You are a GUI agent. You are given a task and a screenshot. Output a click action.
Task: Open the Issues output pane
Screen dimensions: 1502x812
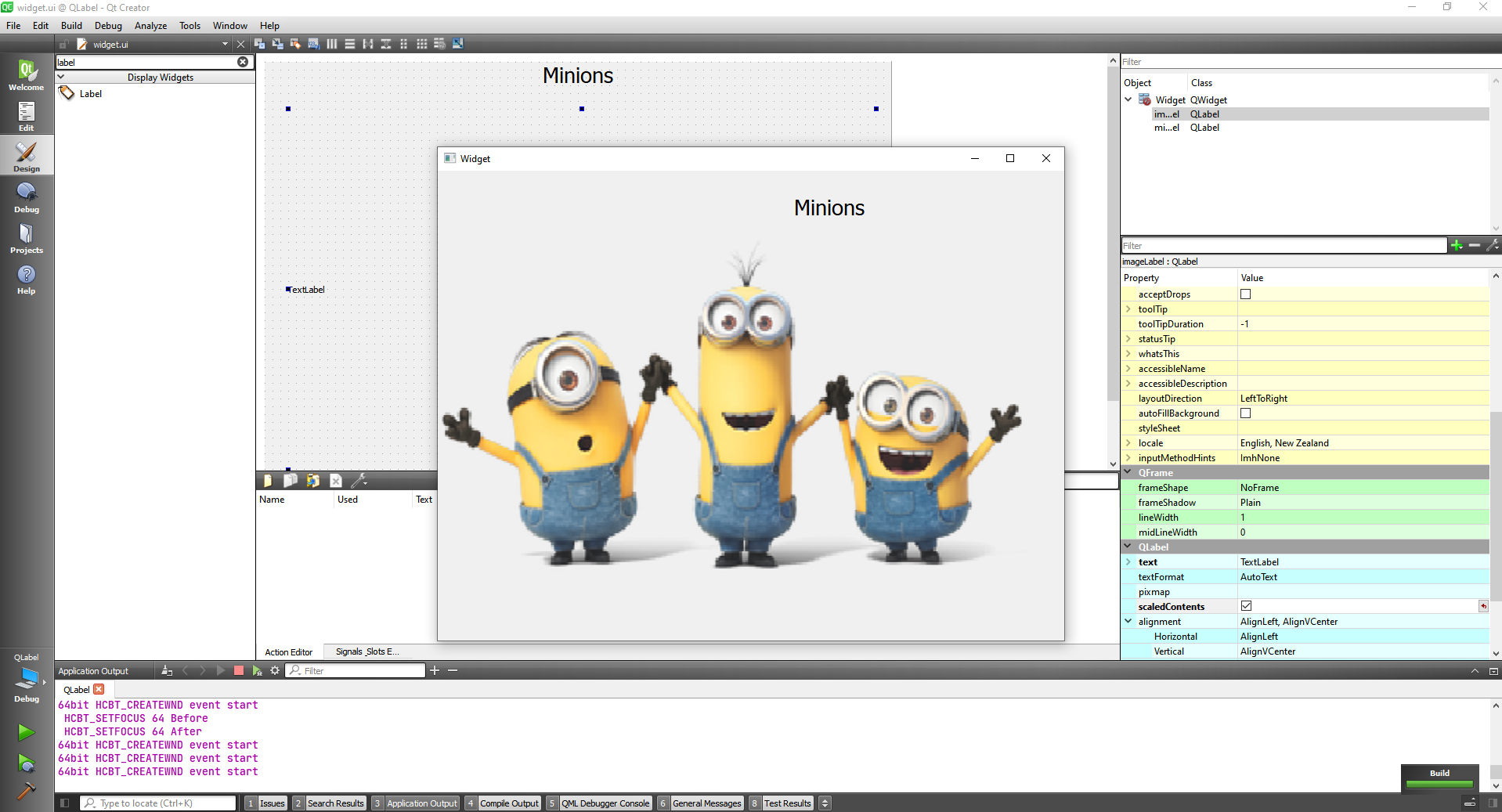(265, 803)
